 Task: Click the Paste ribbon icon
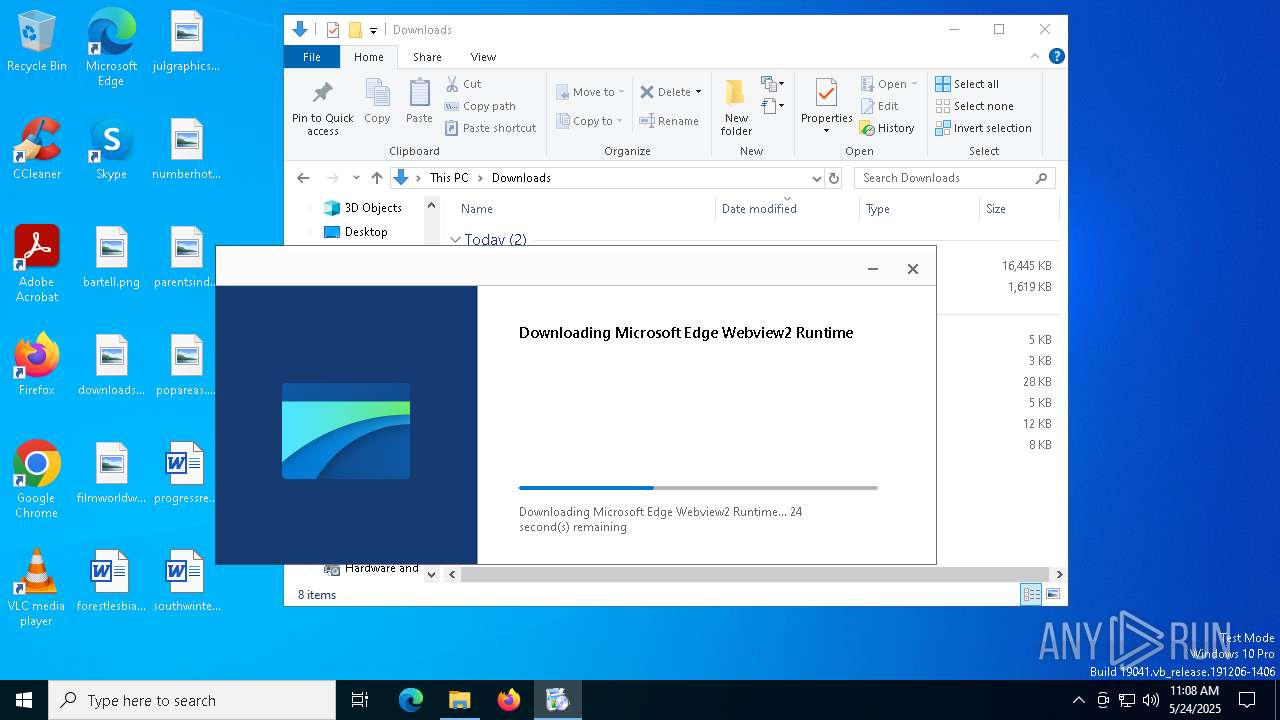pos(419,102)
